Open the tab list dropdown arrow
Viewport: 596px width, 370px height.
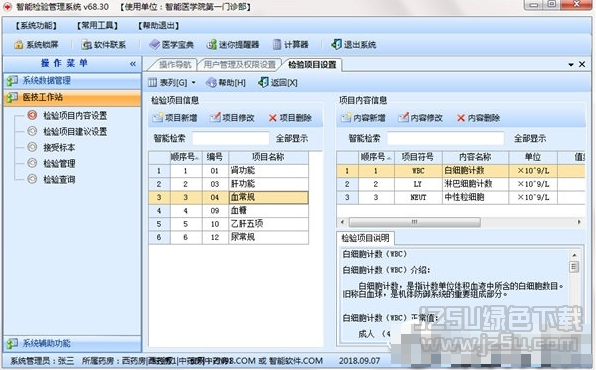click(571, 65)
